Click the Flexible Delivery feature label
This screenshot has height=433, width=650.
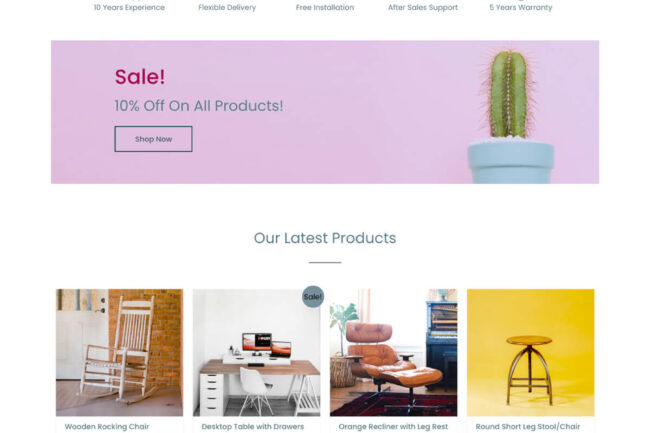tap(227, 7)
